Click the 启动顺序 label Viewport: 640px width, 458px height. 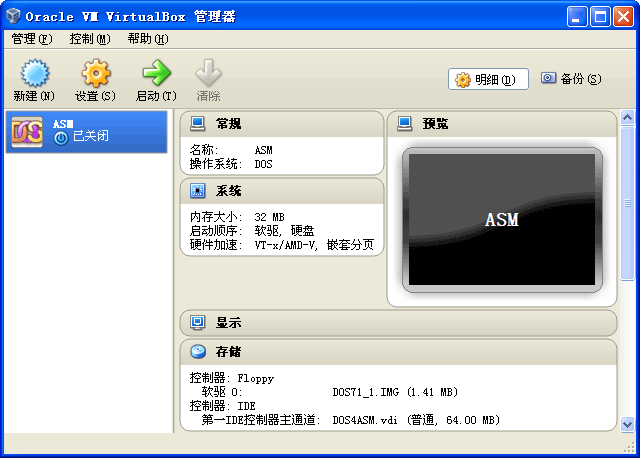pos(216,231)
